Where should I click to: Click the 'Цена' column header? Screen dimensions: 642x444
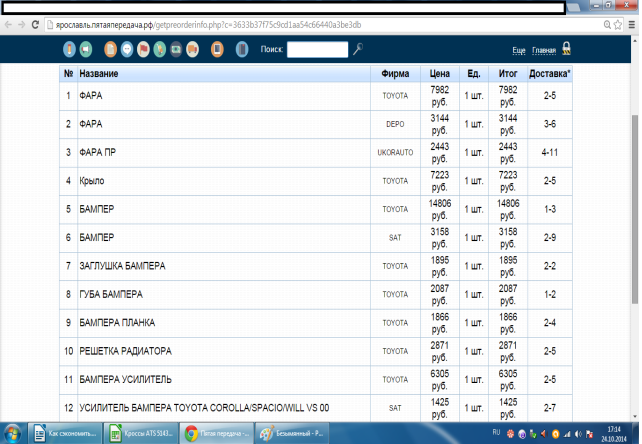[440, 74]
